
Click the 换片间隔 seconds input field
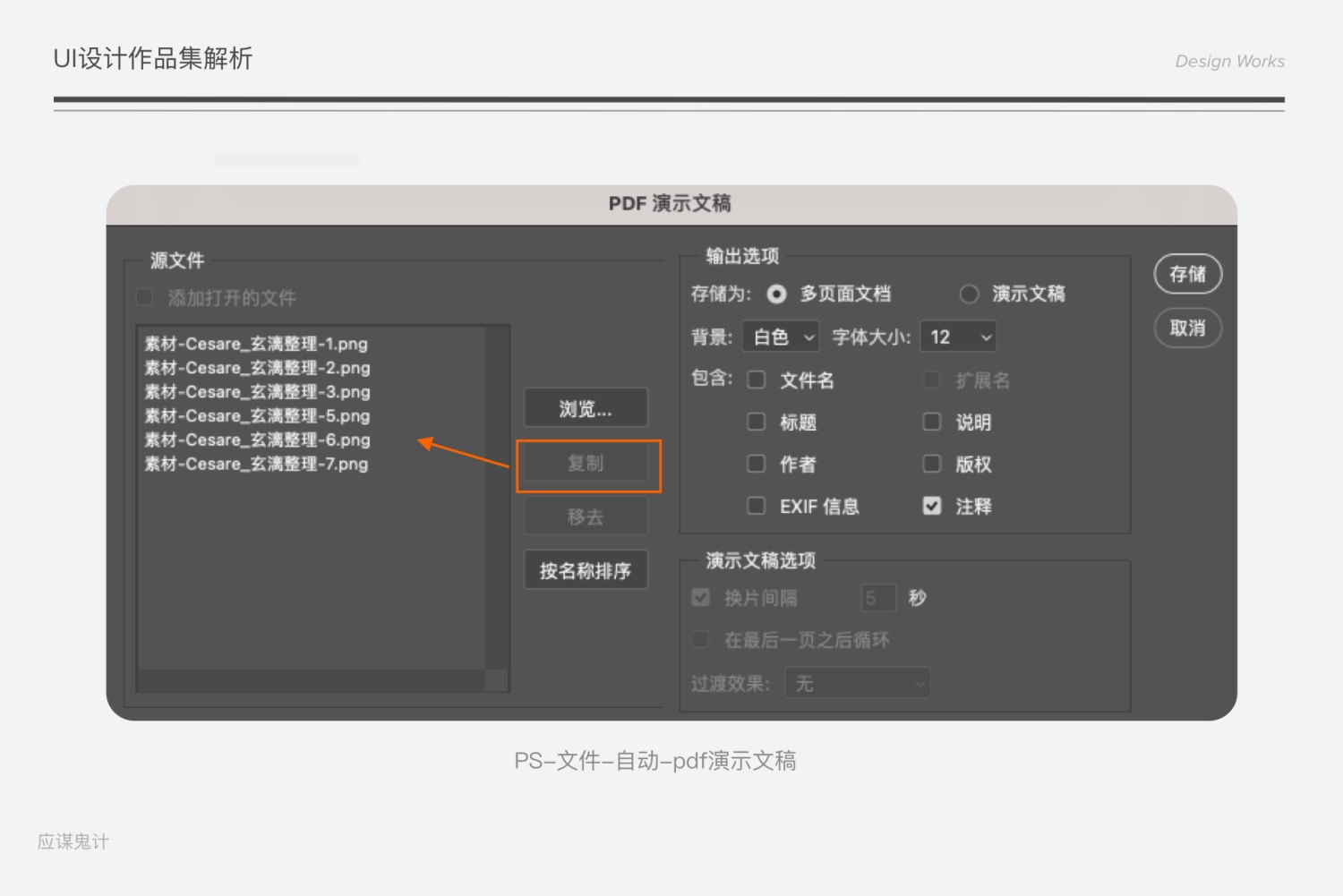[878, 597]
